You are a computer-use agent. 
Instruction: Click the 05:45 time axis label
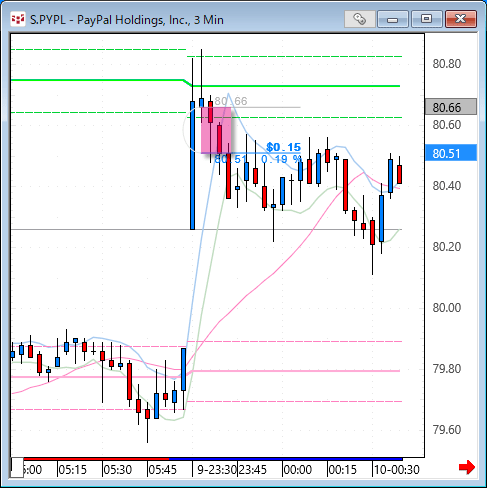click(x=162, y=470)
